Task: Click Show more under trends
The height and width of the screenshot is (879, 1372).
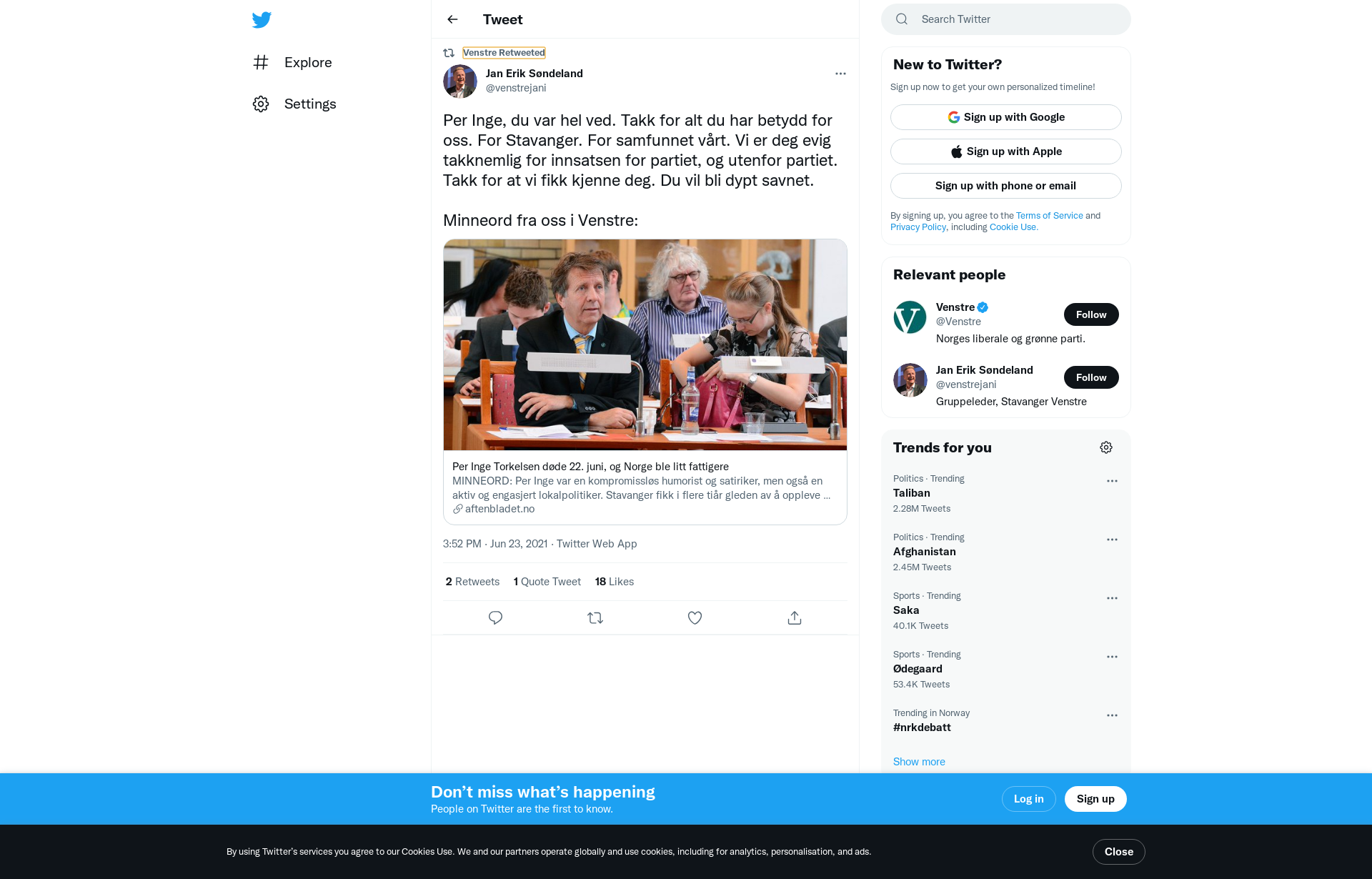Action: (919, 761)
